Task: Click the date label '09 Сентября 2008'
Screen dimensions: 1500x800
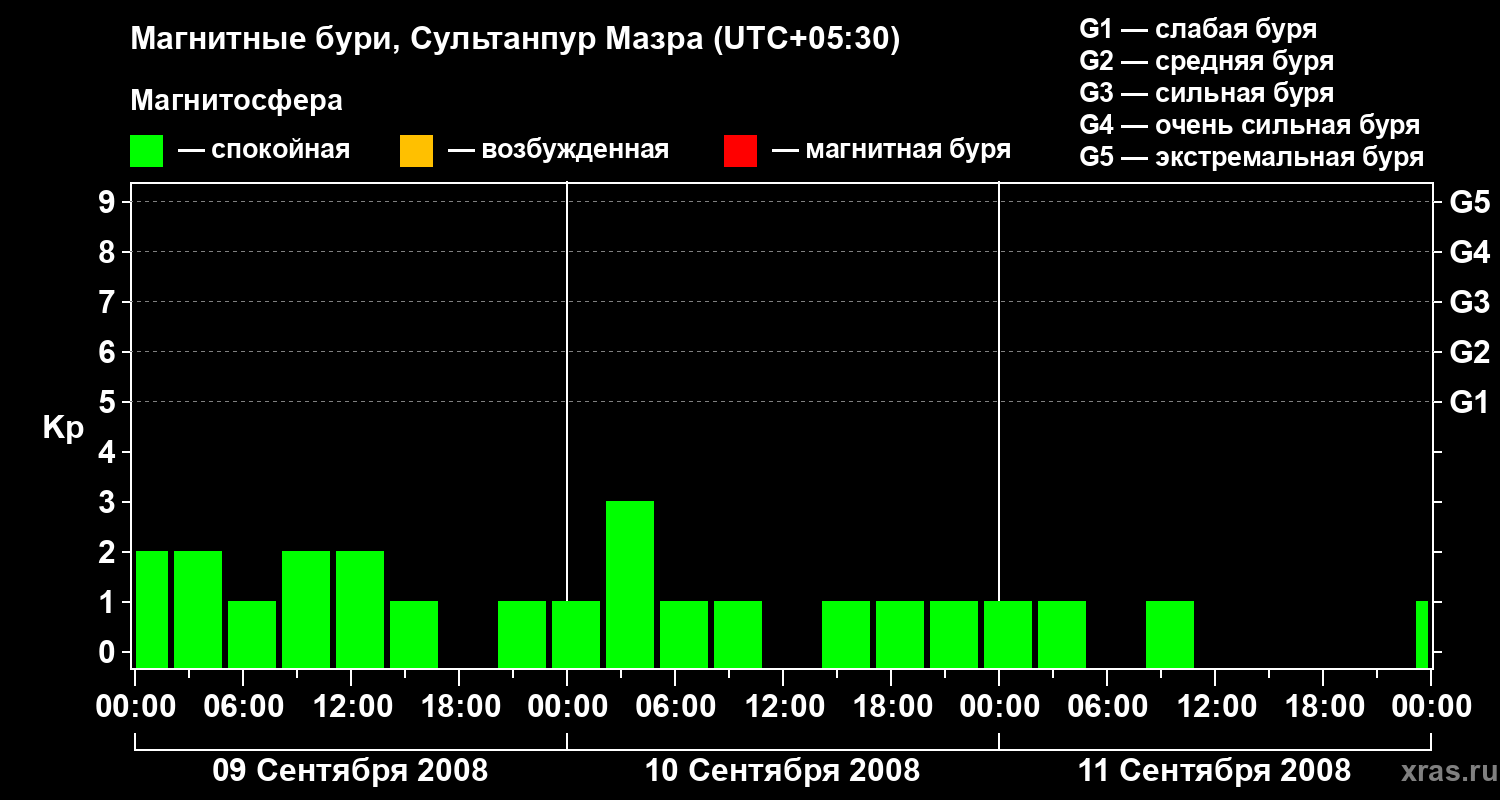Action: 351,770
